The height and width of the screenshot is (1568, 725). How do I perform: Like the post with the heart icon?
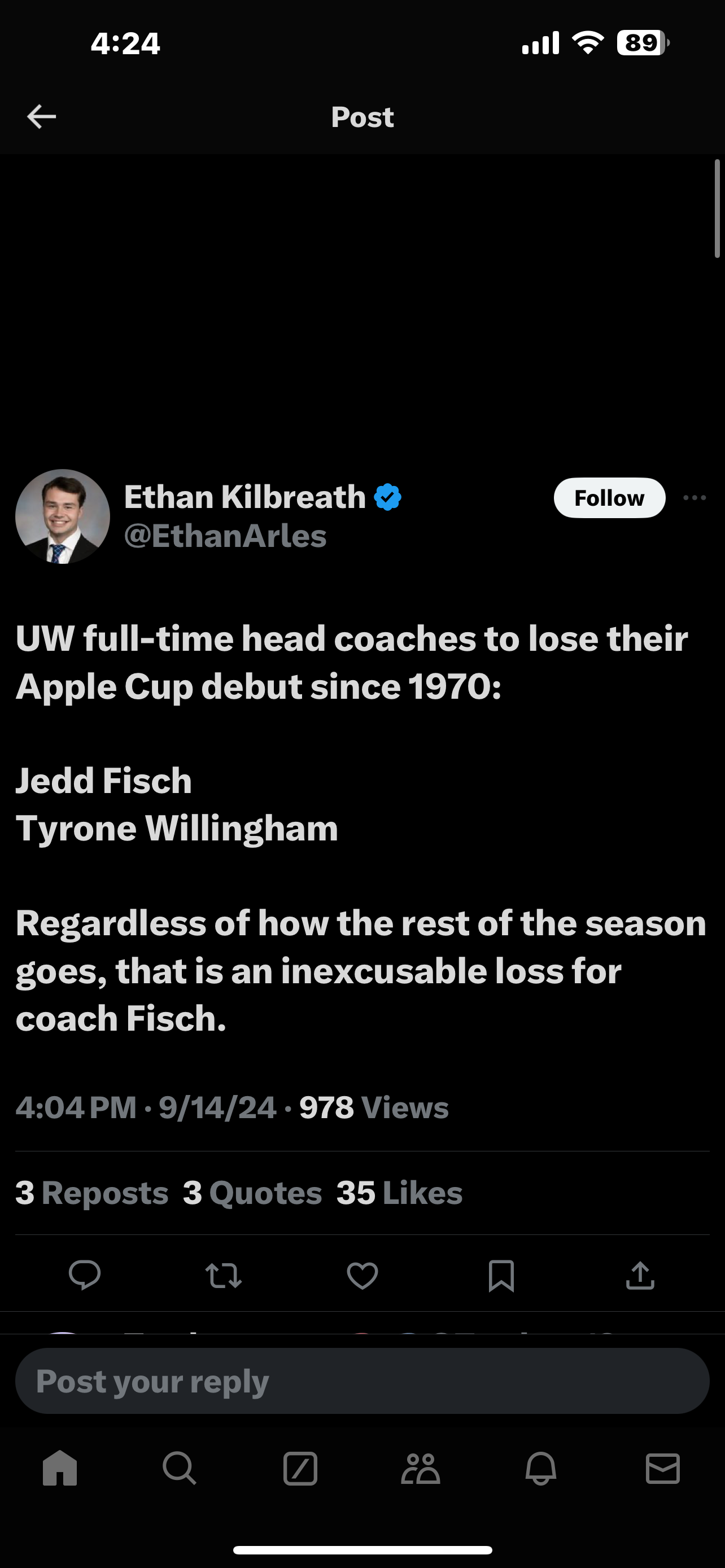[x=362, y=1275]
